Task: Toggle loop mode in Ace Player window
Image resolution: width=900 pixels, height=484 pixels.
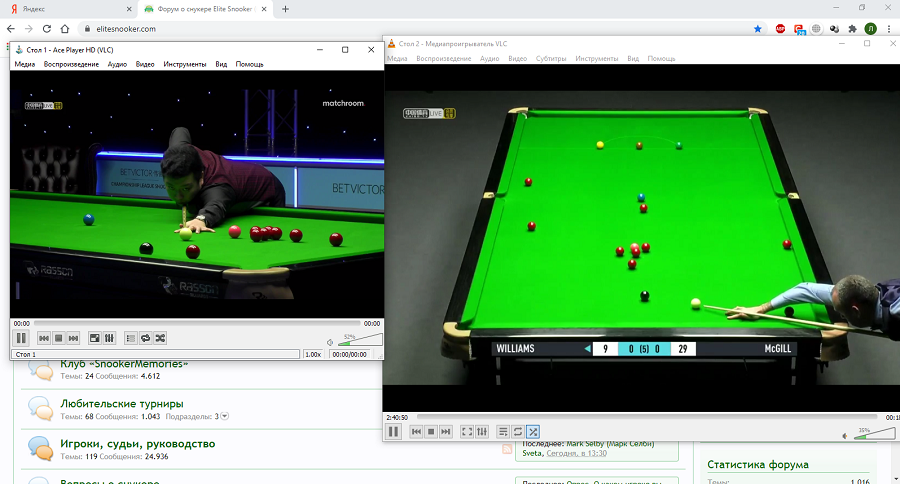Action: (x=146, y=338)
